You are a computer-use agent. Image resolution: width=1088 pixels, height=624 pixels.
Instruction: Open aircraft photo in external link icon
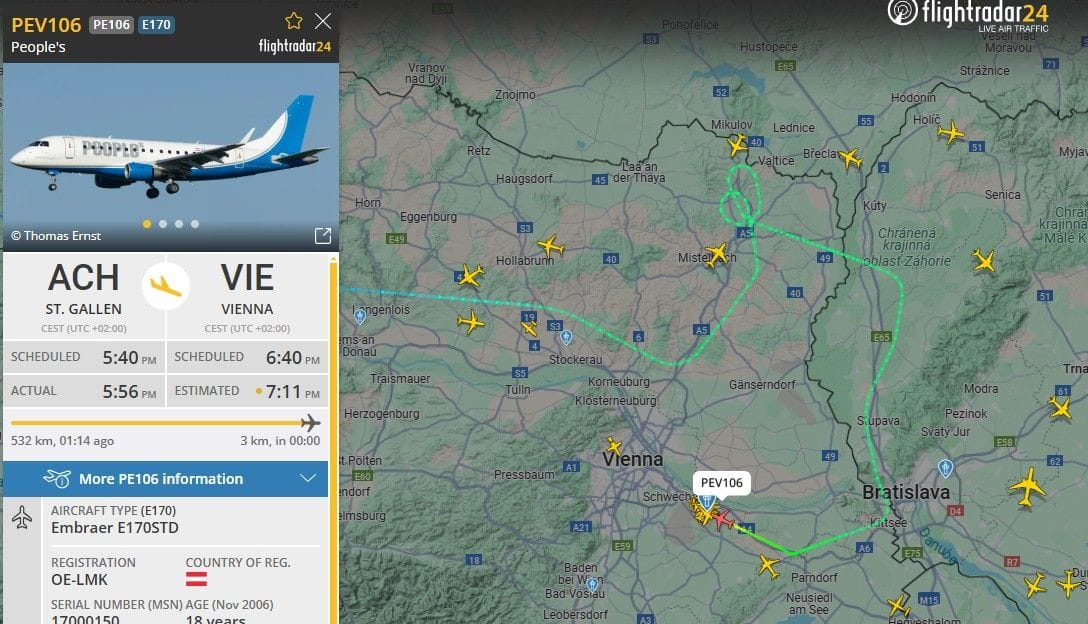coord(323,236)
